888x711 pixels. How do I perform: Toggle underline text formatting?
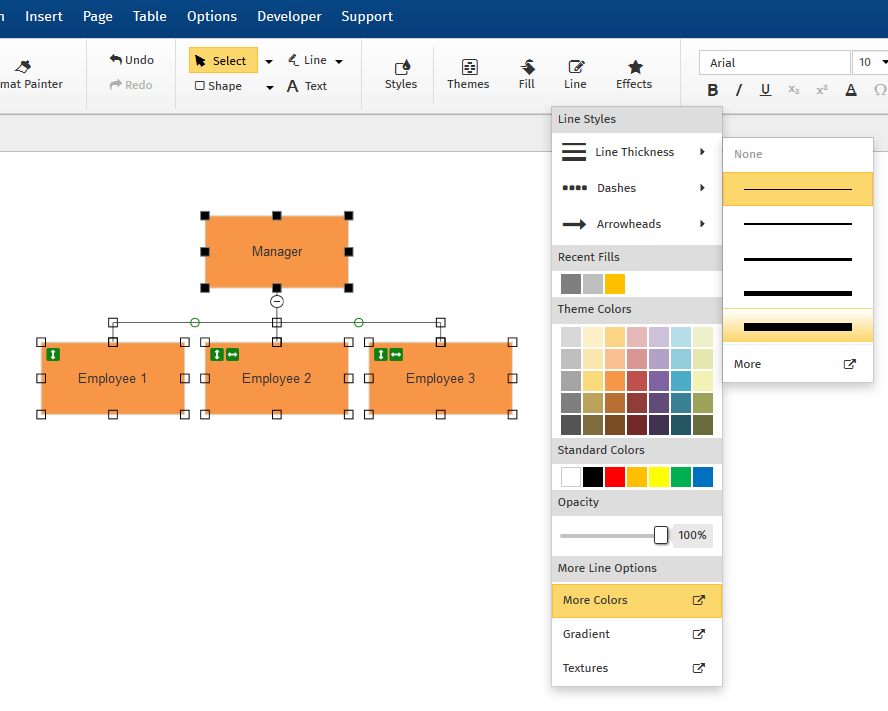click(x=765, y=90)
